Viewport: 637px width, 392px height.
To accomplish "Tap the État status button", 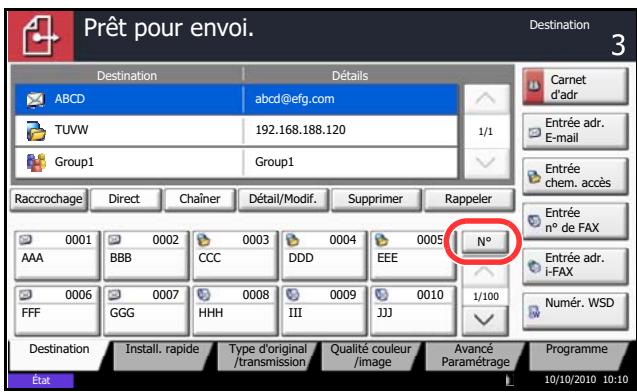I will 41,381.
